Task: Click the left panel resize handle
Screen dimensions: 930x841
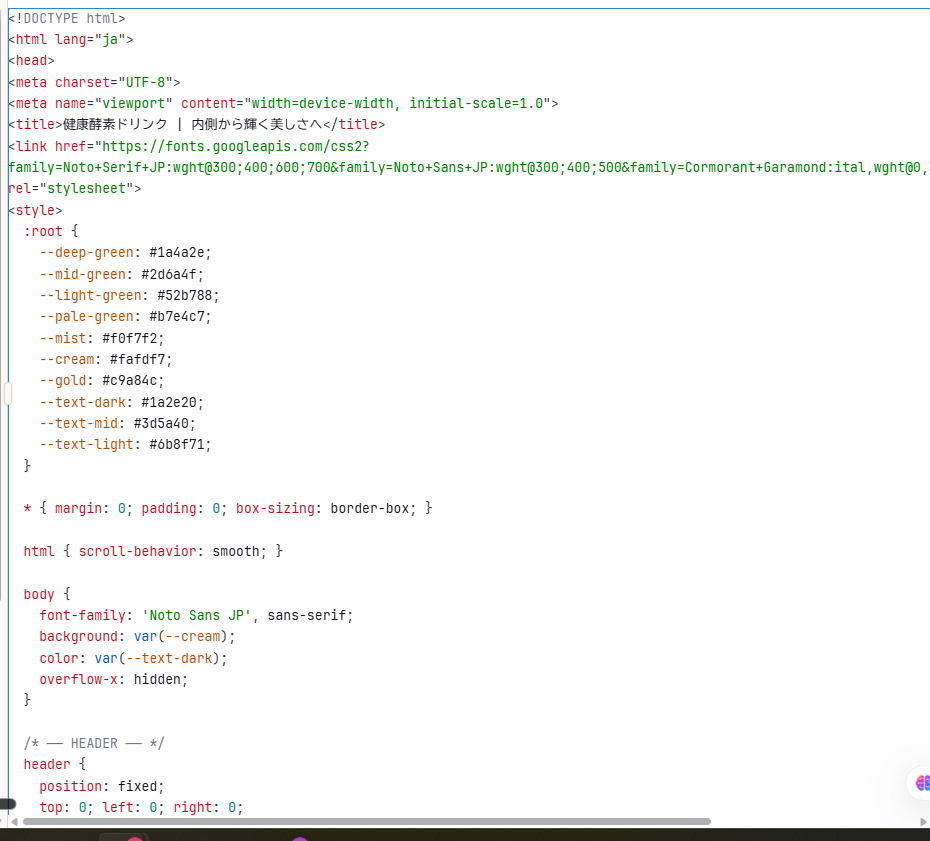Action: [7, 394]
